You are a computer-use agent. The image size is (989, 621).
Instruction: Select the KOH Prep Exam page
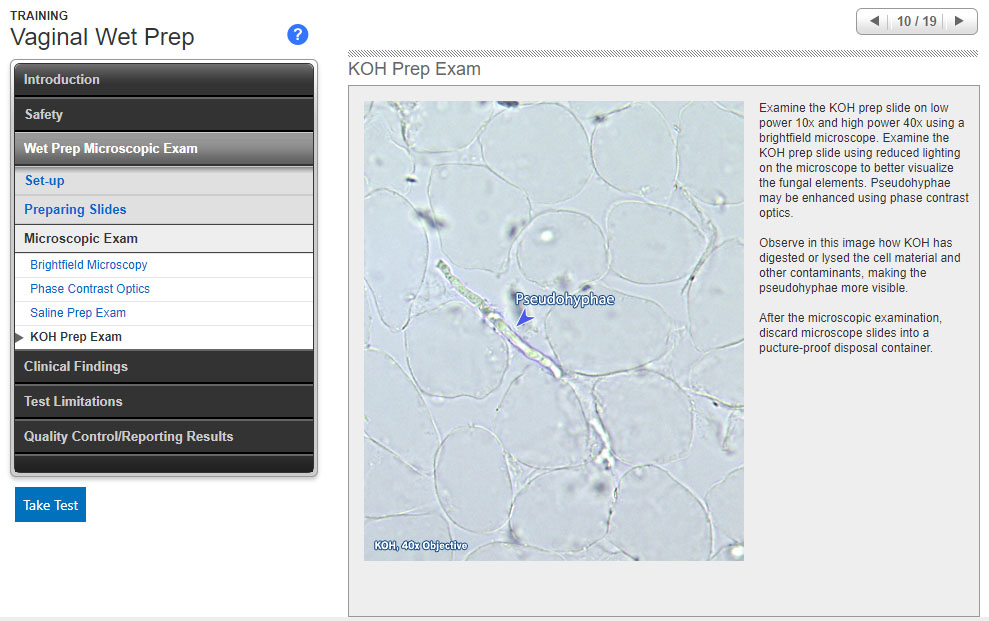[76, 337]
